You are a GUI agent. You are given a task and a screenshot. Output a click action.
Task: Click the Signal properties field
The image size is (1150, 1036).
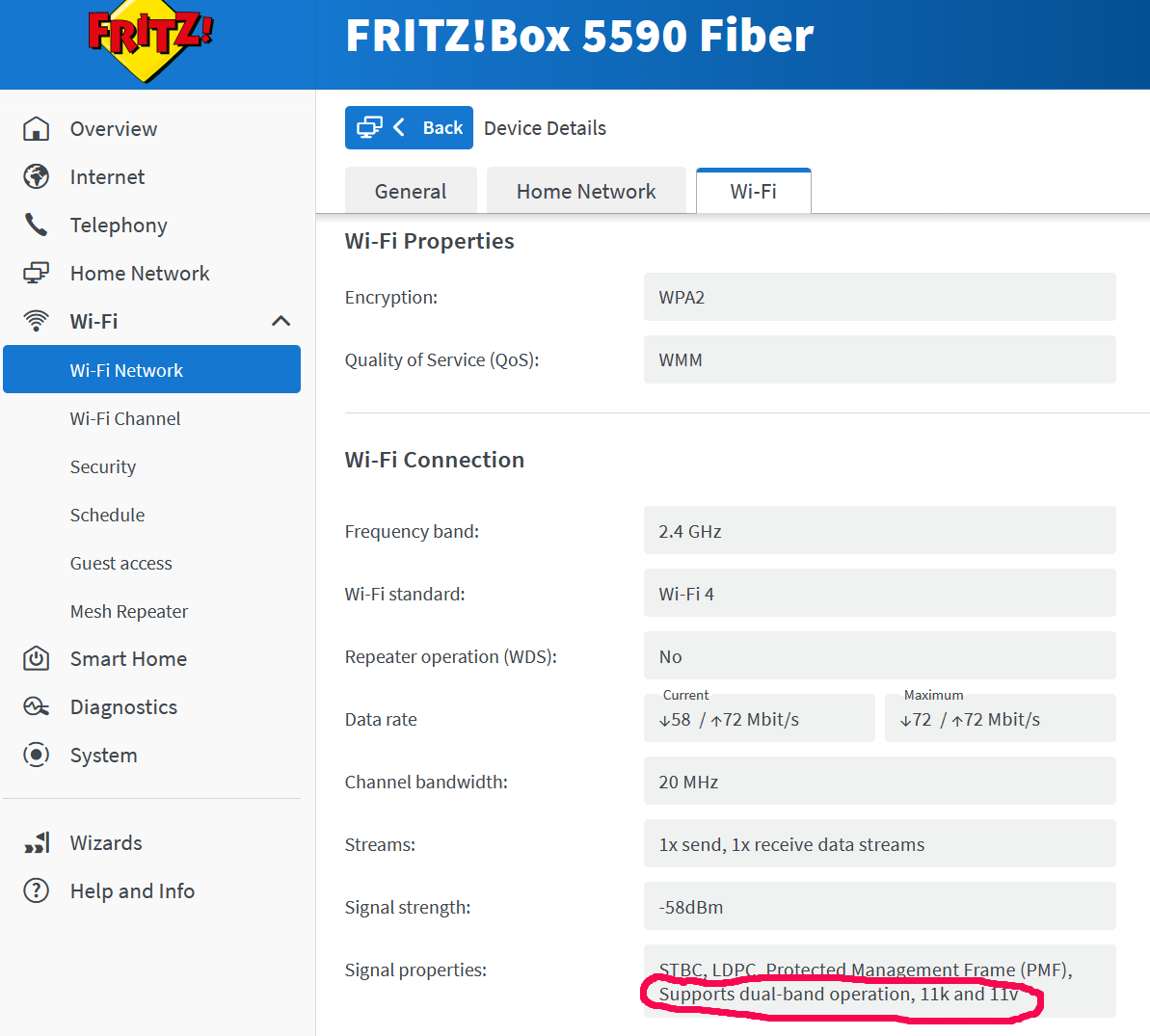(880, 981)
